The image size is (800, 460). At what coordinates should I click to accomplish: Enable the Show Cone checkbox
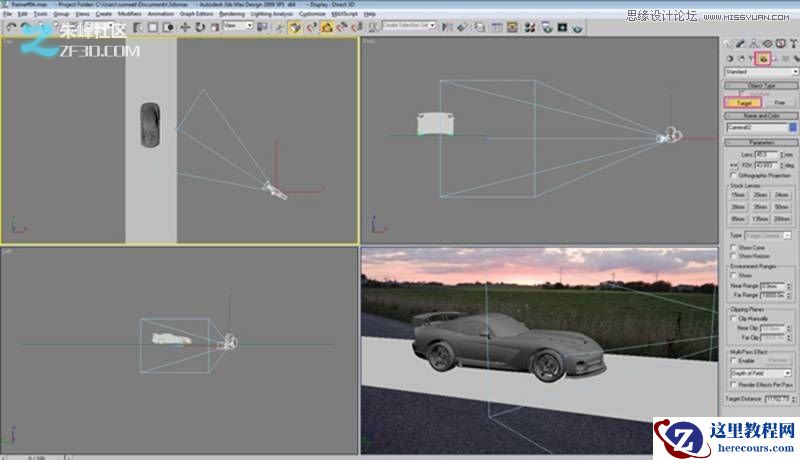click(734, 247)
